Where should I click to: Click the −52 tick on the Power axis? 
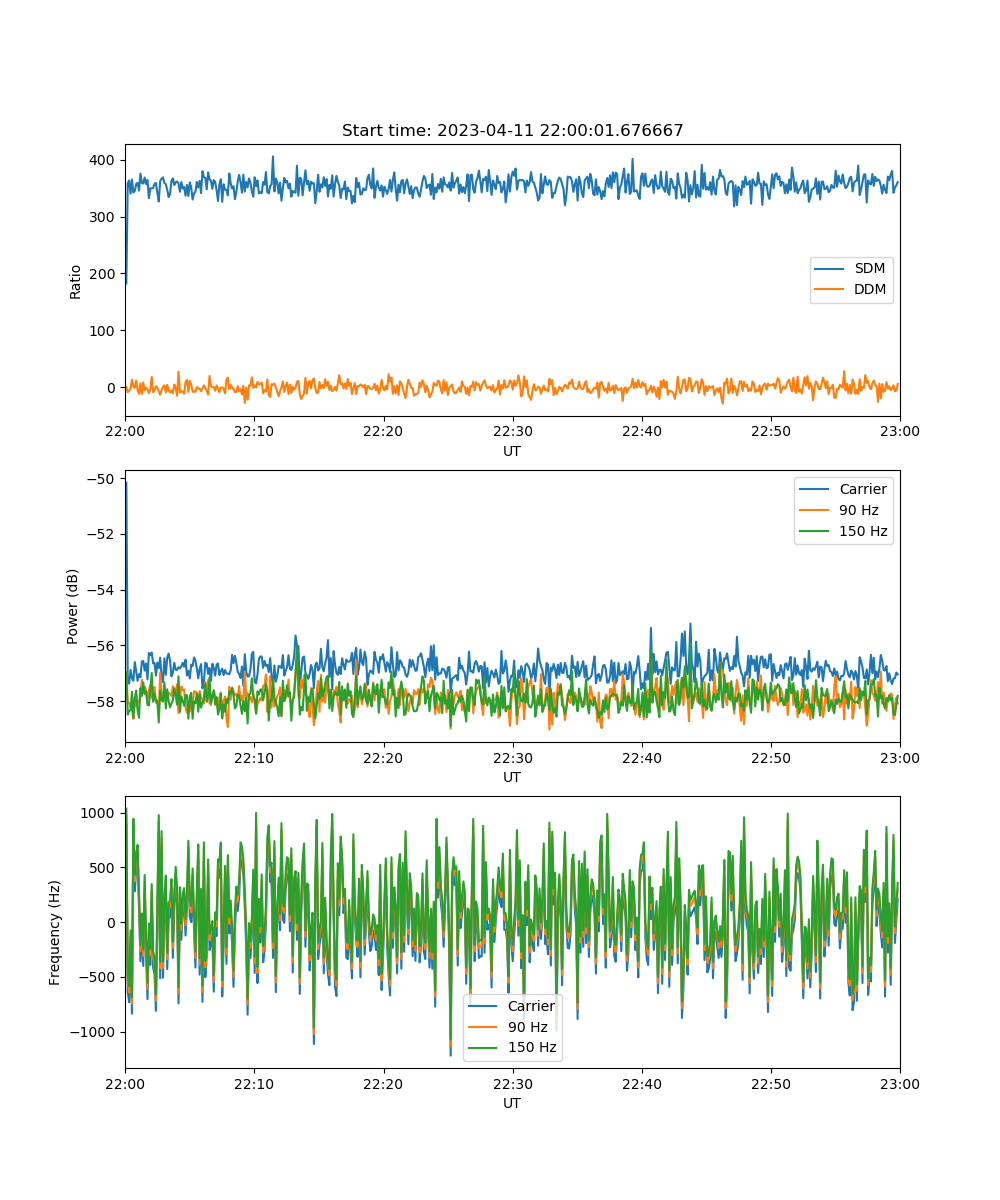(102, 534)
